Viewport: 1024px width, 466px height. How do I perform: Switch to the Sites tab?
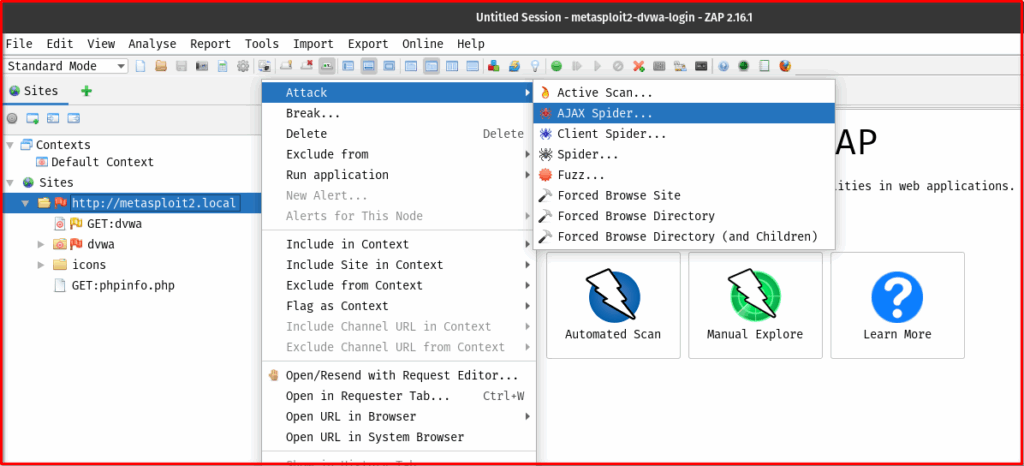(x=34, y=91)
